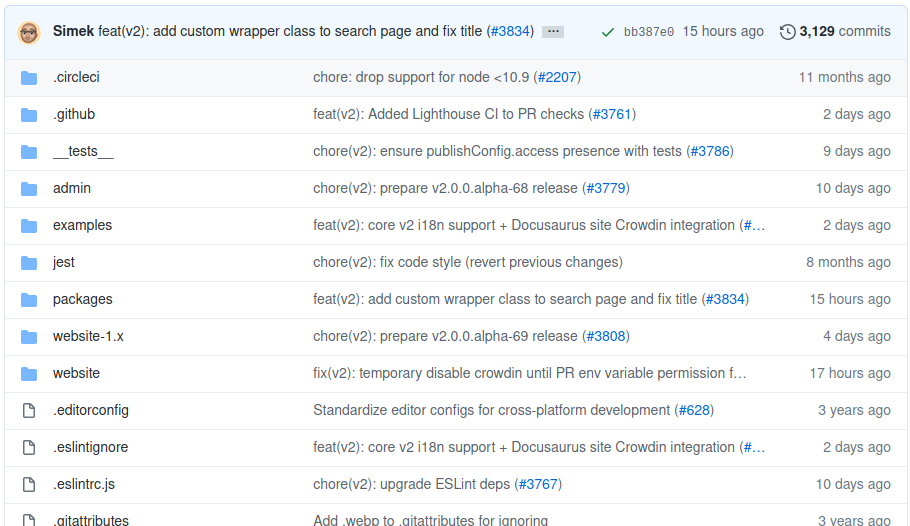Open the examples folder
This screenshot has width=910, height=526.
coord(83,225)
